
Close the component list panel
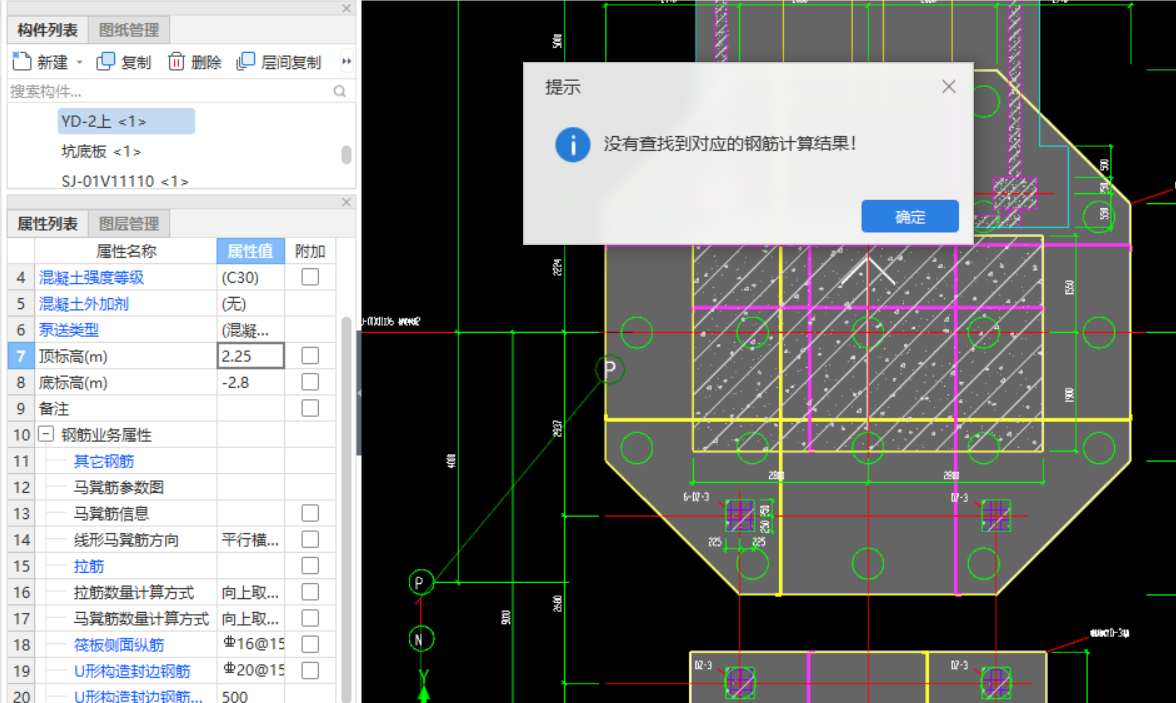346,8
